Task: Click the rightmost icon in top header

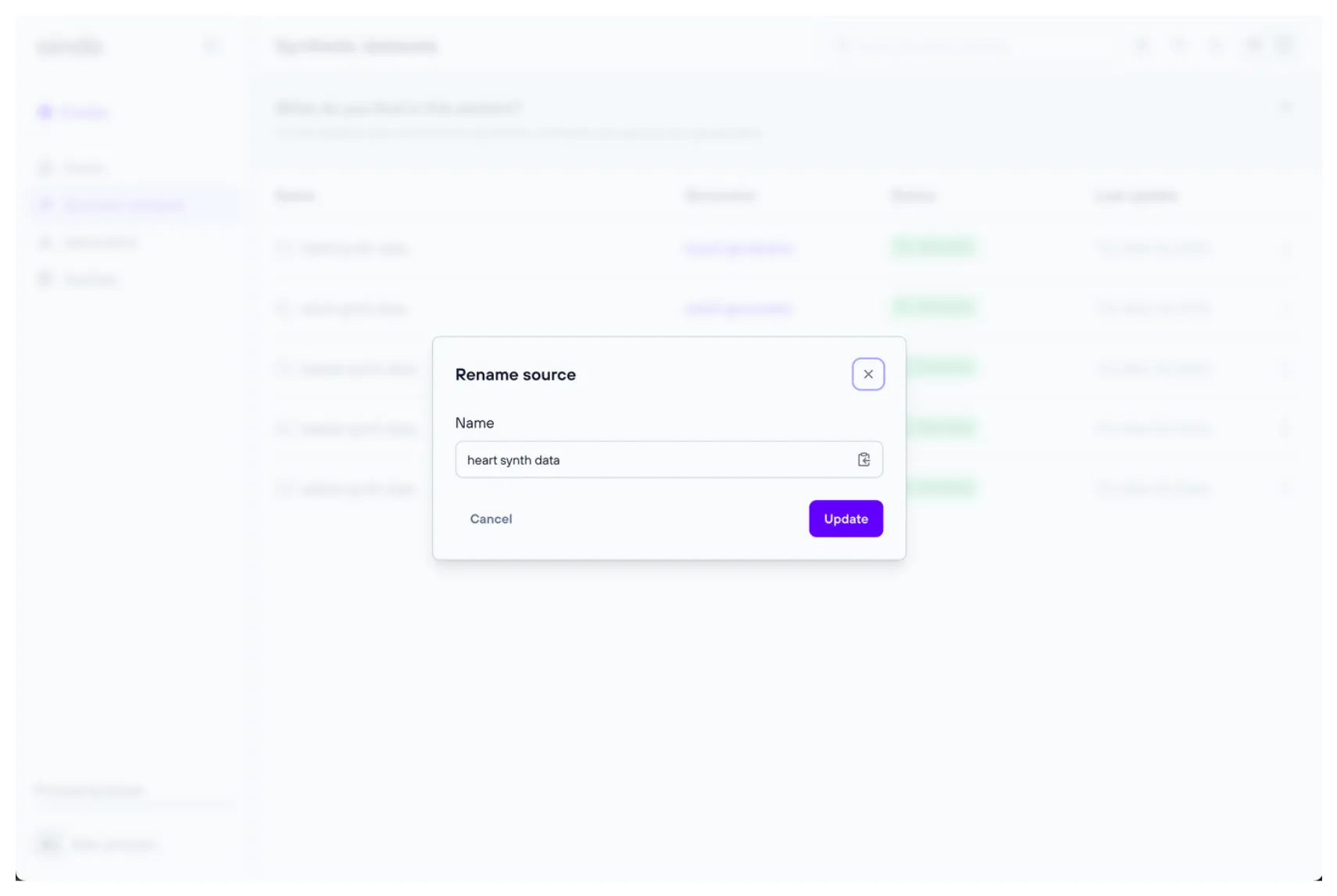Action: (x=1284, y=45)
